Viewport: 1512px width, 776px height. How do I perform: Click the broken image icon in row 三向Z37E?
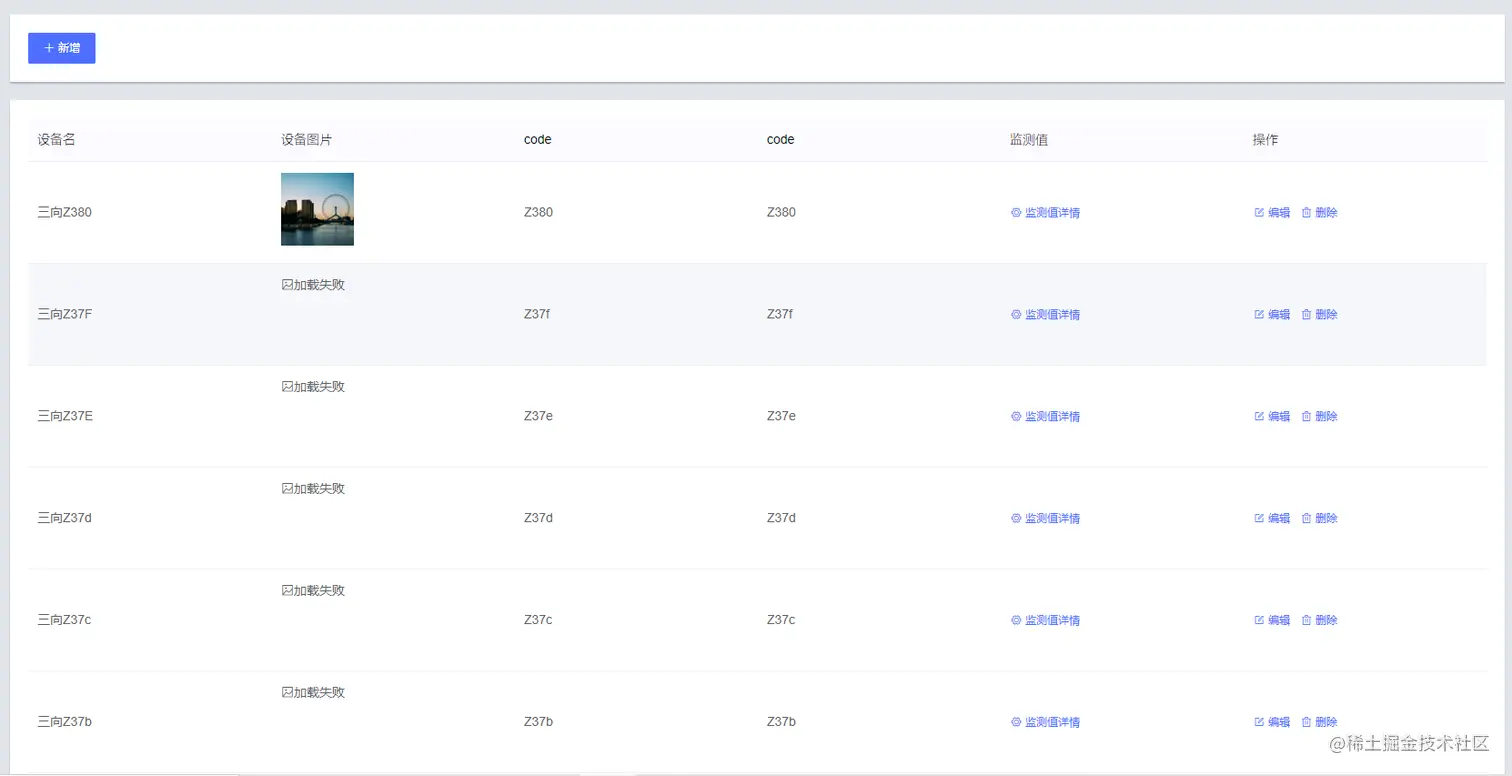pyautogui.click(x=287, y=387)
